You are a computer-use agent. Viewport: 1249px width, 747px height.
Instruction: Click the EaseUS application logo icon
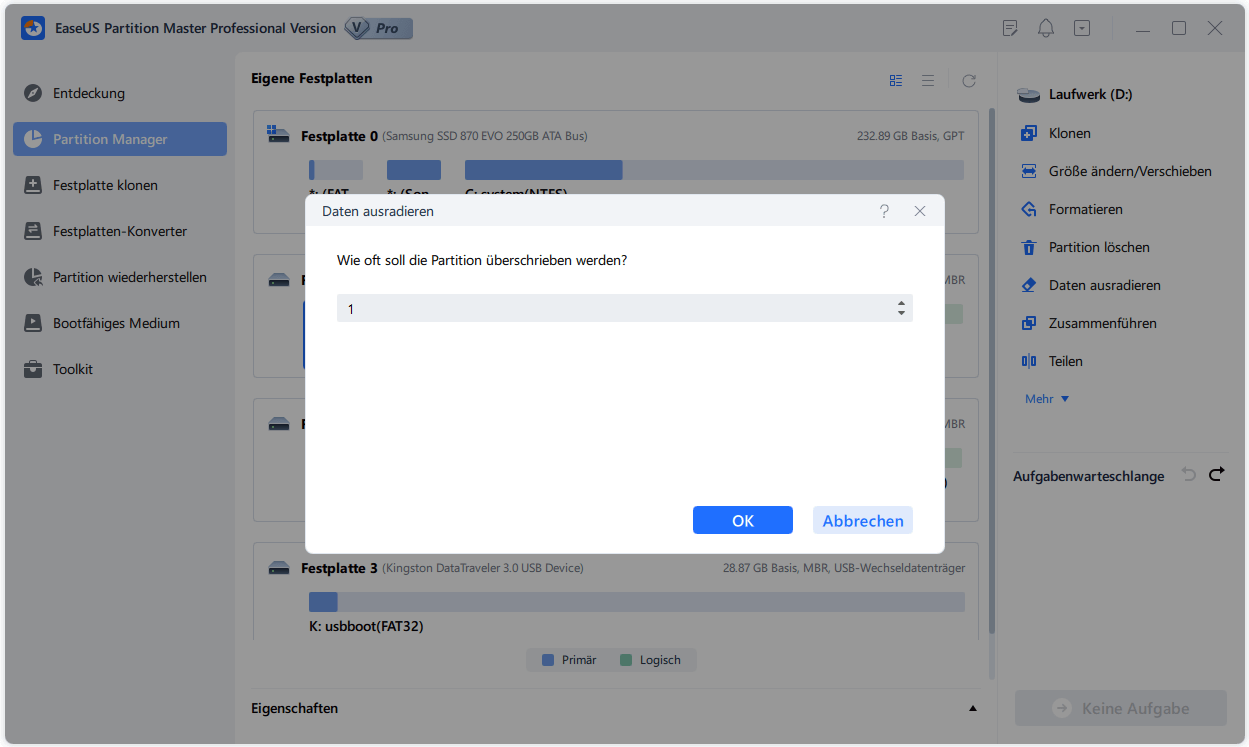[x=33, y=28]
